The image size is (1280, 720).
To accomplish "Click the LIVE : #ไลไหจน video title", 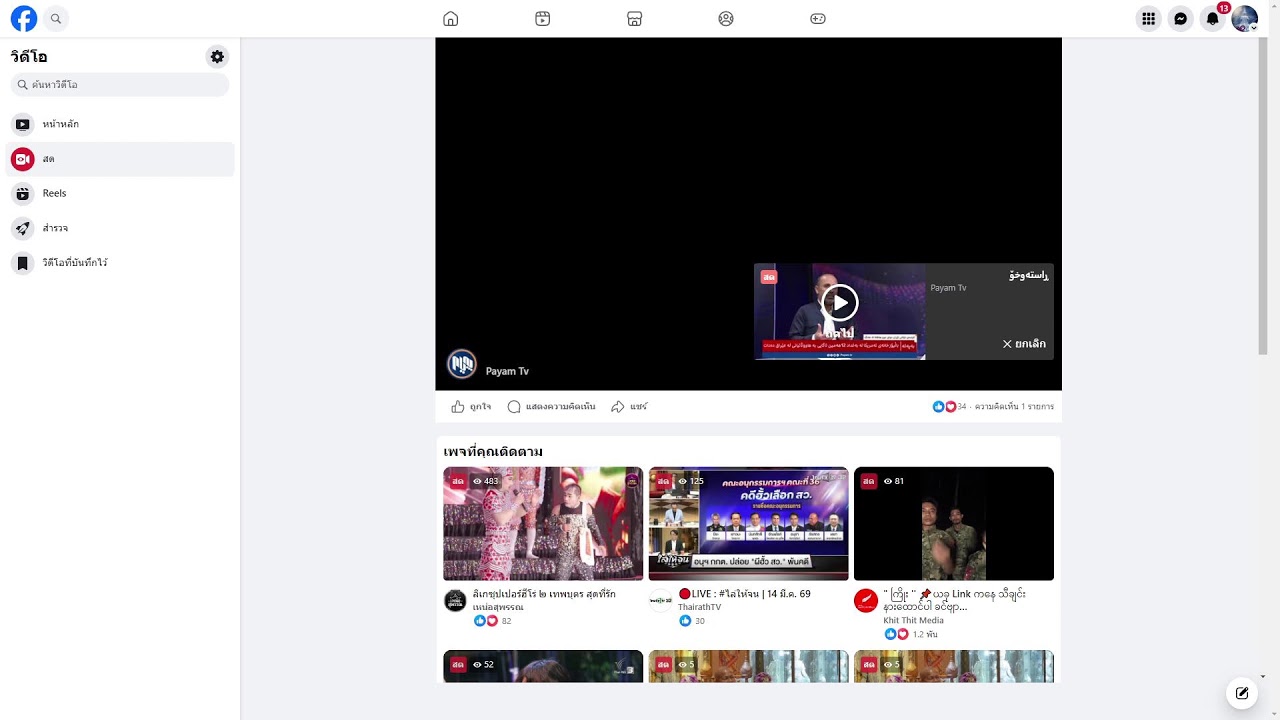I will click(x=744, y=594).
